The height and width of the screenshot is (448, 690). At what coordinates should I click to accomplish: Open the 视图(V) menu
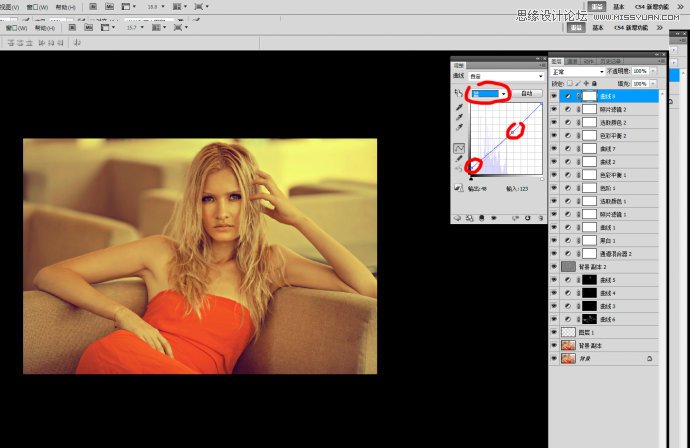pyautogui.click(x=9, y=7)
